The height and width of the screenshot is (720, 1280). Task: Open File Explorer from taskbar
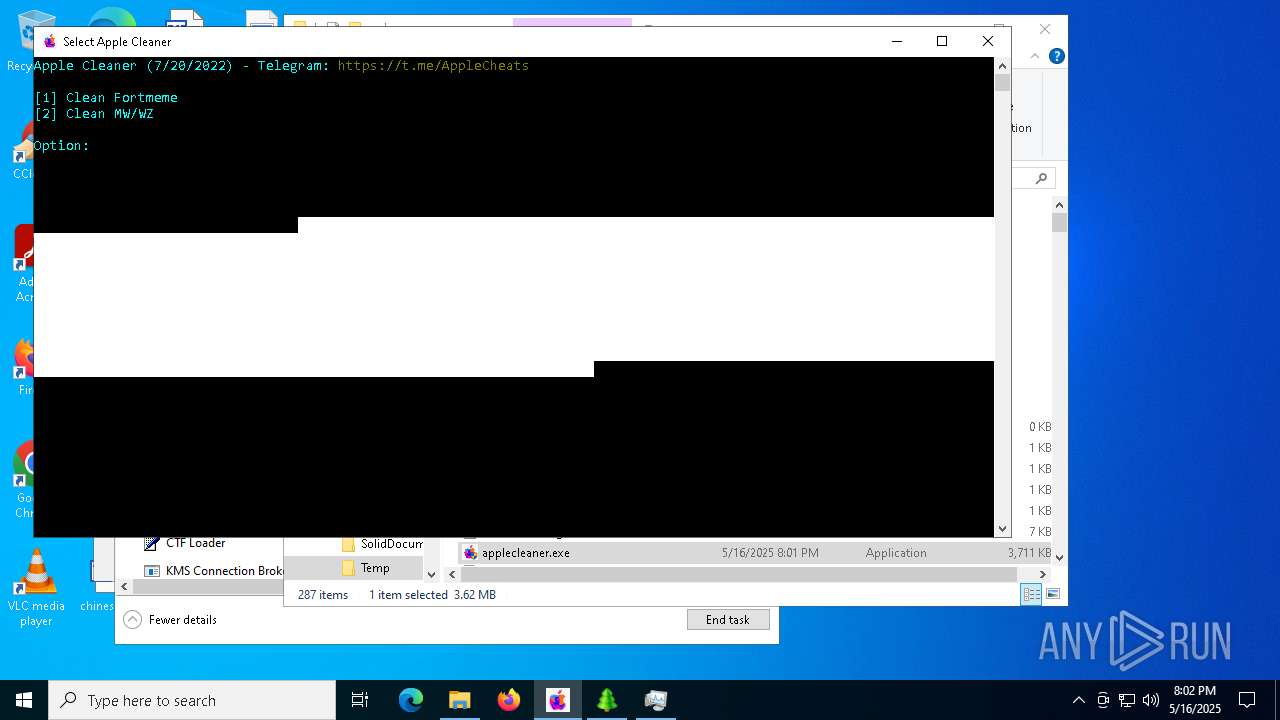coord(459,700)
